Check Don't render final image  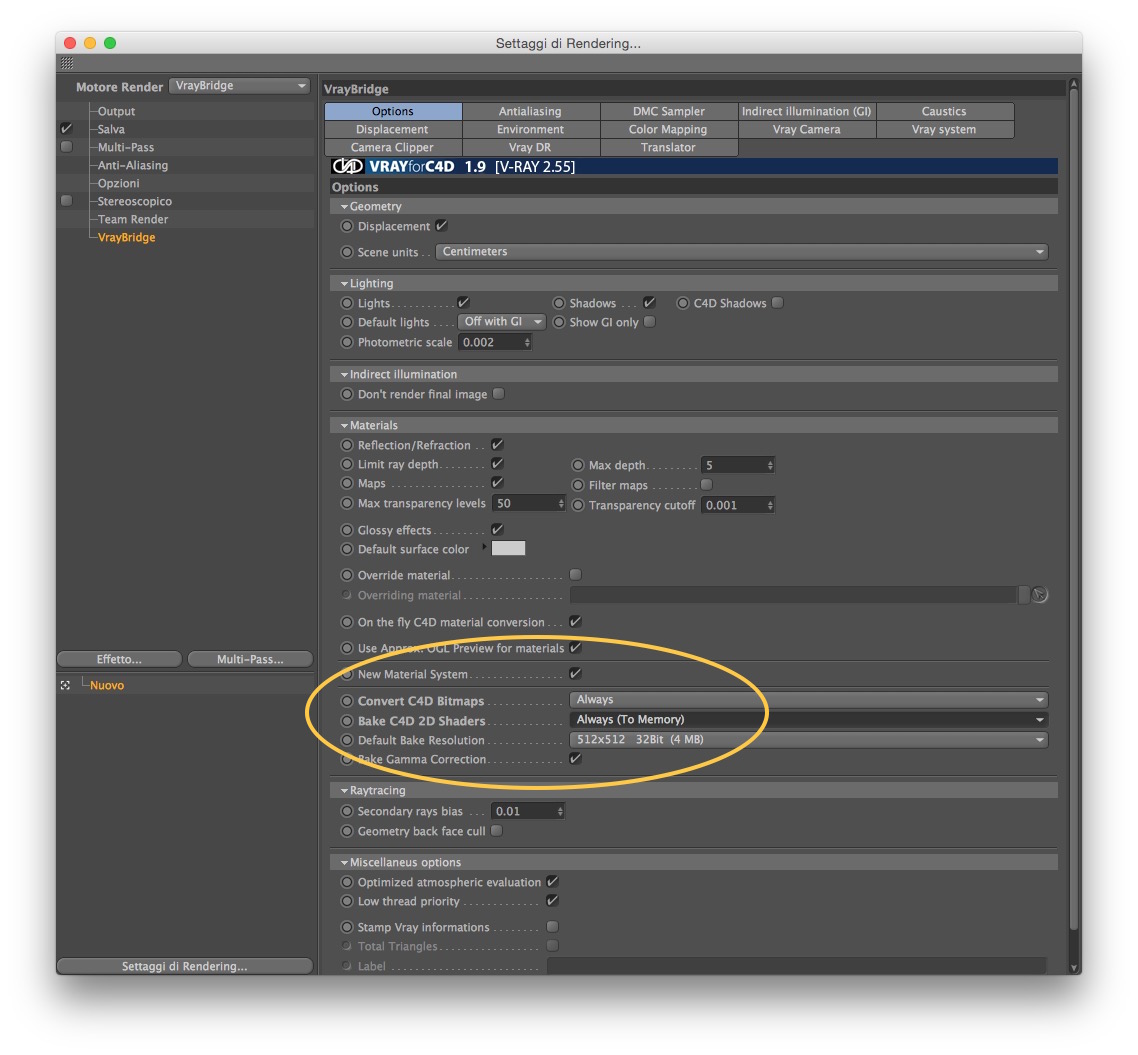[499, 393]
